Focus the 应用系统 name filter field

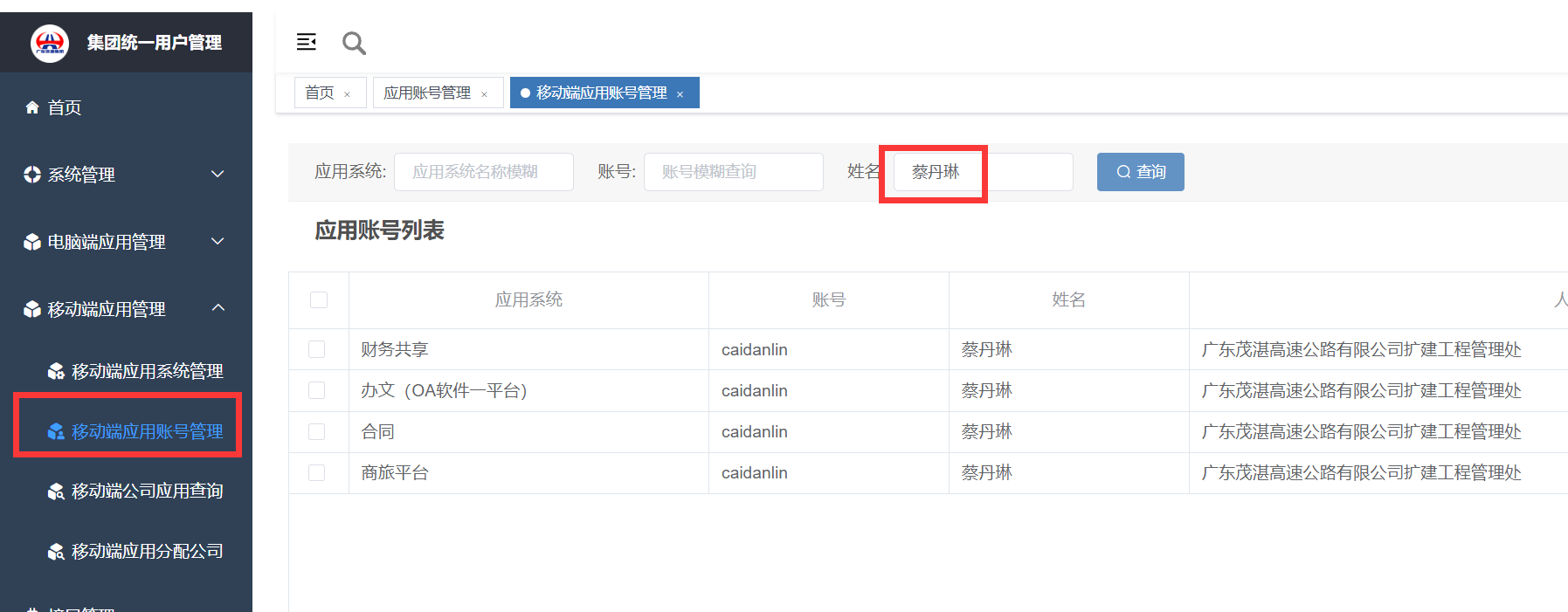[484, 172]
